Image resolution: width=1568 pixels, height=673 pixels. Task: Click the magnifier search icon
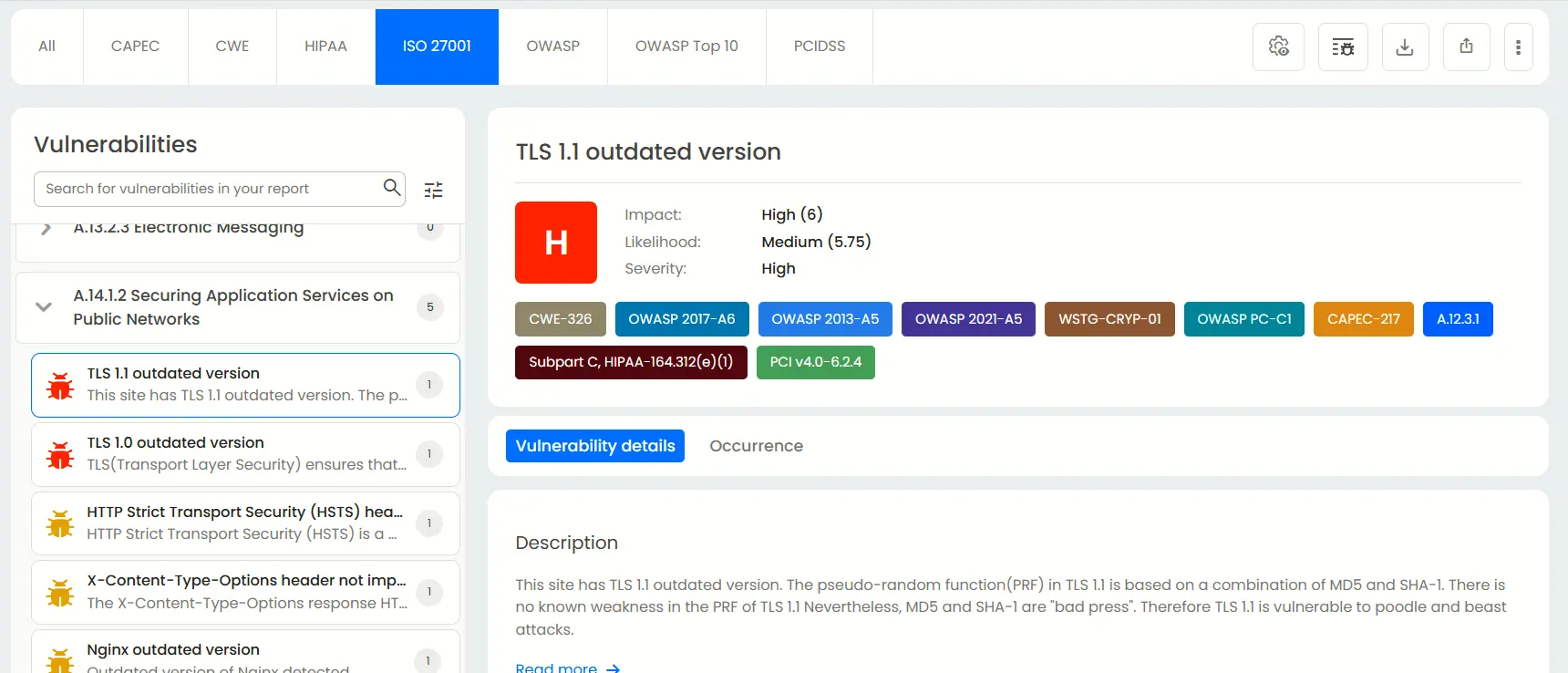point(391,188)
